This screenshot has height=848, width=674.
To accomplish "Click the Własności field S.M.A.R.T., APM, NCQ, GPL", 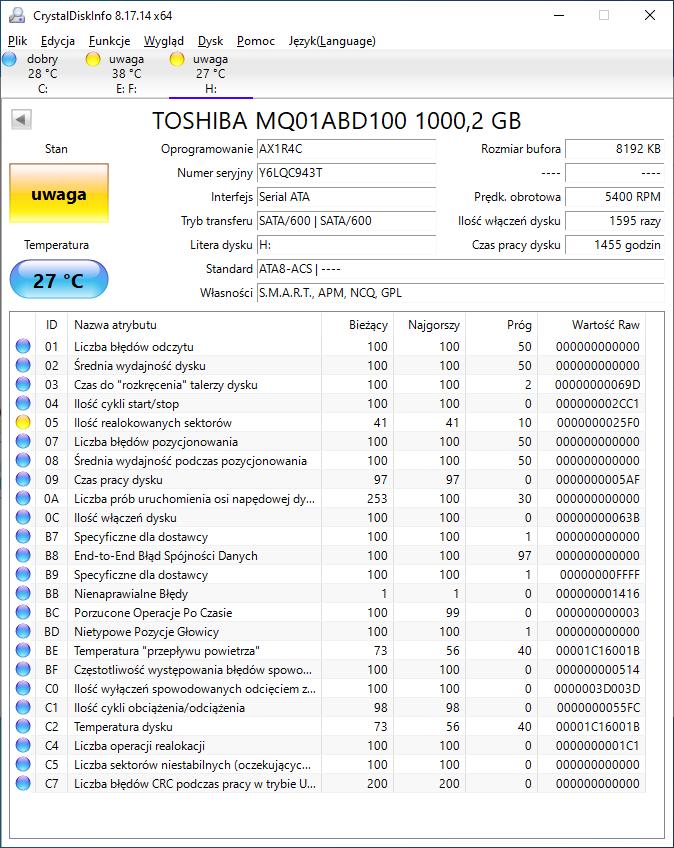I will coord(460,293).
